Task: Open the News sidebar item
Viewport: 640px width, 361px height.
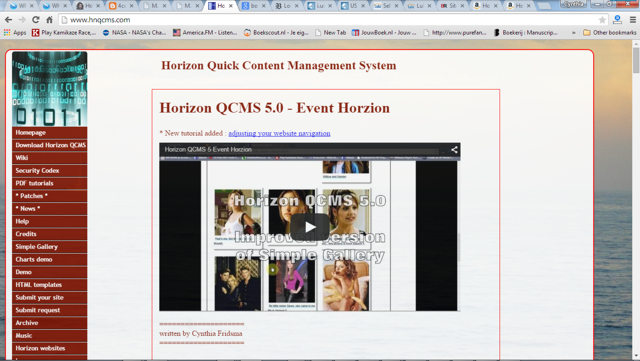Action: tap(49, 209)
